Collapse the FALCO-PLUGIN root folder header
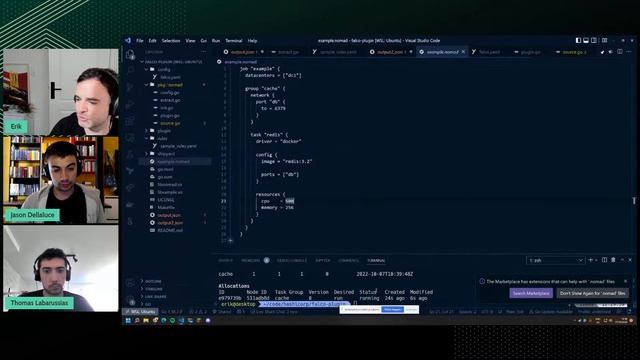The height and width of the screenshot is (360, 640). pyautogui.click(x=173, y=62)
